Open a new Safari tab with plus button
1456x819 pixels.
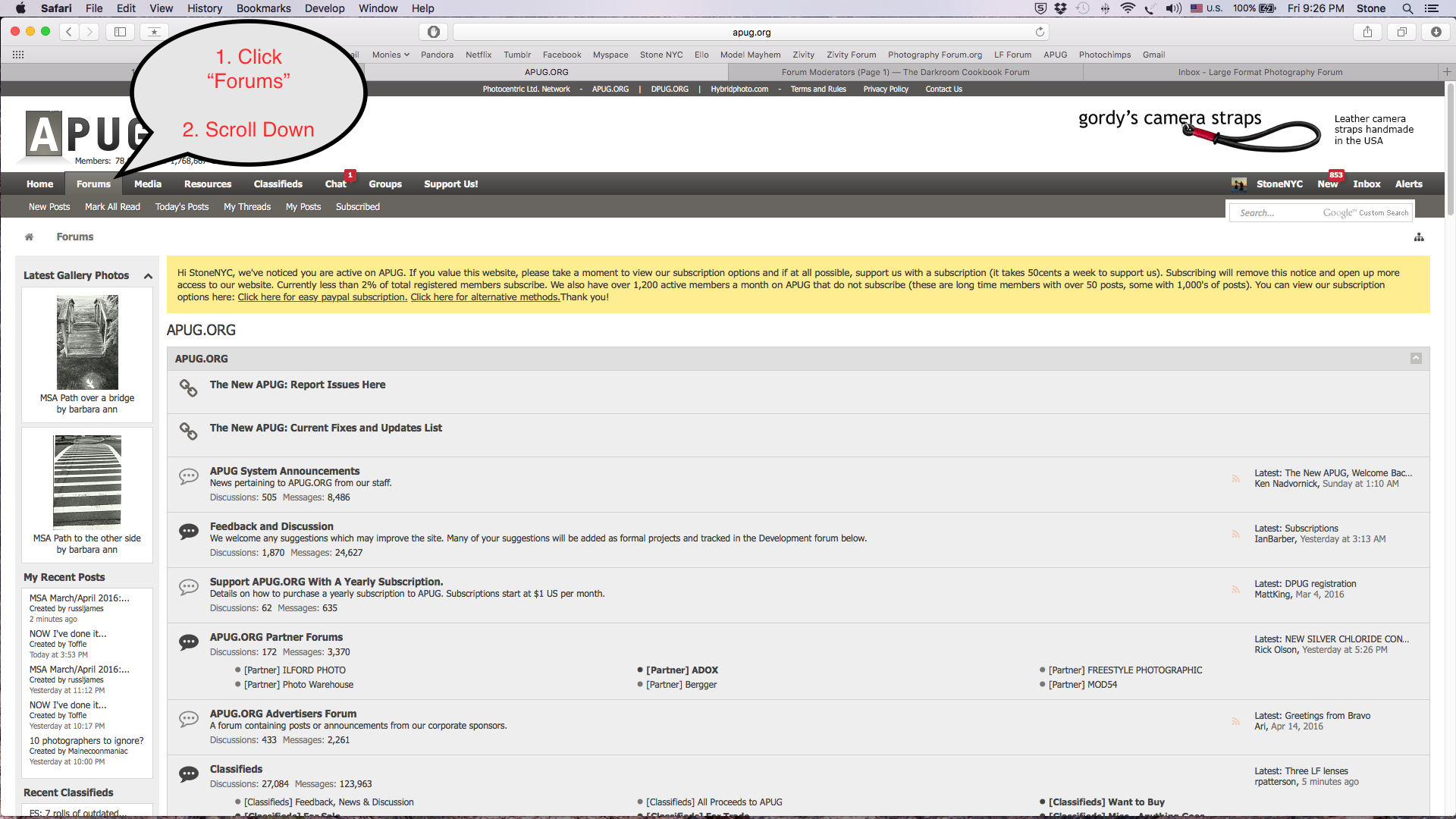coord(1447,72)
